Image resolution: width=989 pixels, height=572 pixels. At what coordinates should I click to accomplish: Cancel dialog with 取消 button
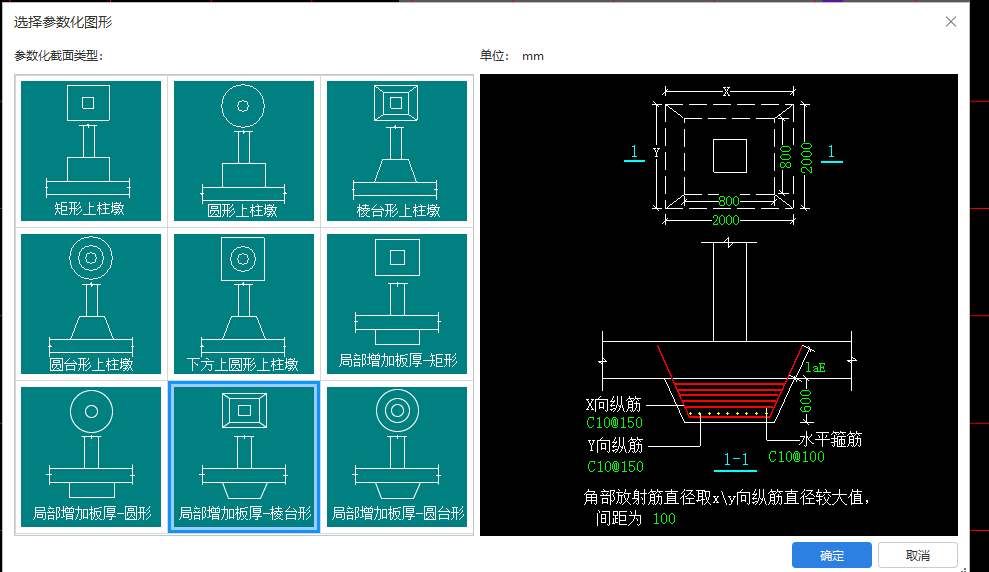coord(918,555)
